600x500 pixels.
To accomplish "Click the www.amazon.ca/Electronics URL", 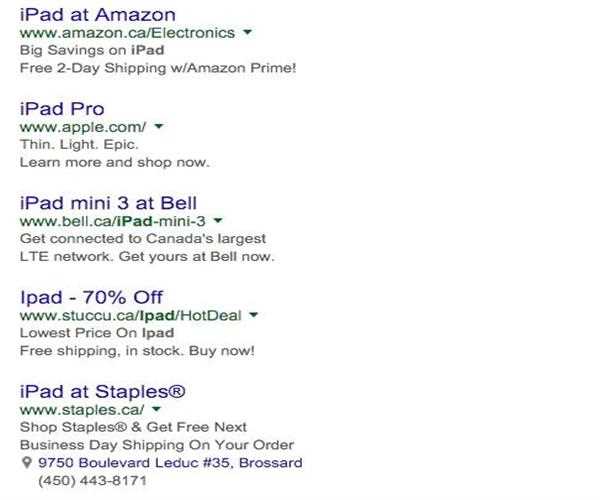I will click(x=127, y=32).
